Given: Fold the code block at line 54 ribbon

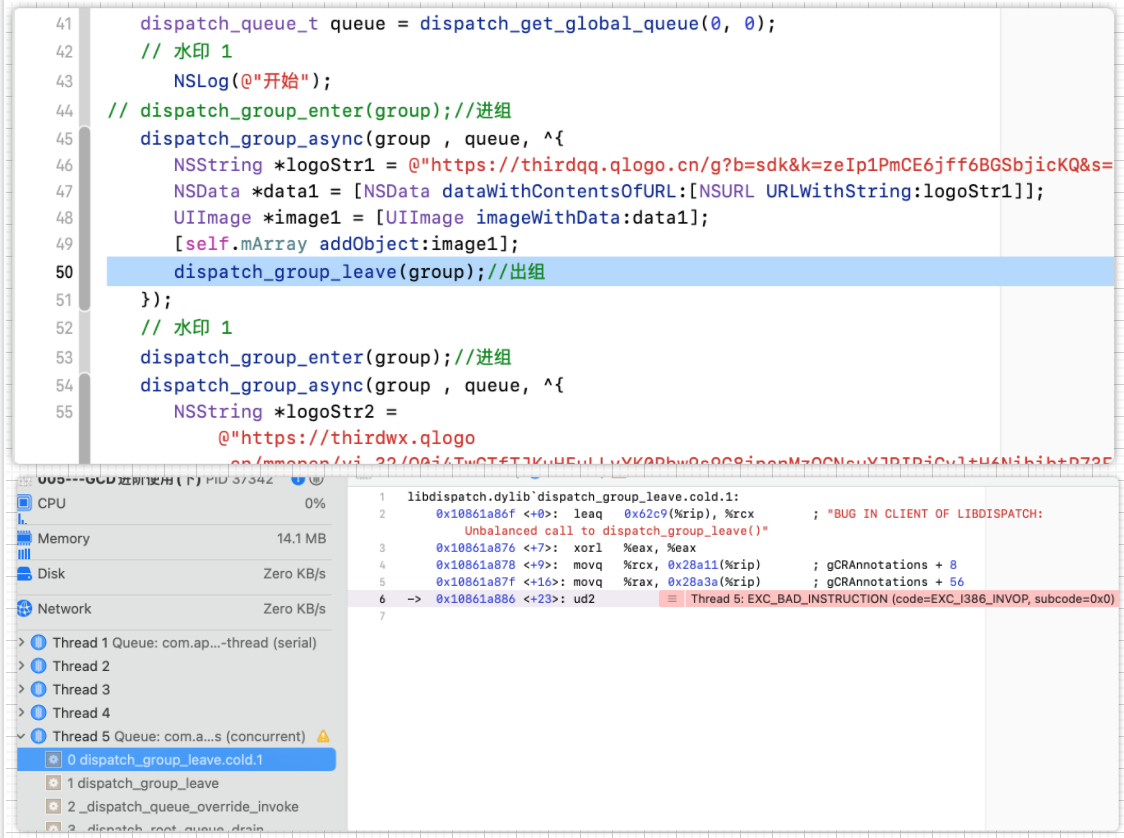Looking at the screenshot, I should point(85,418).
